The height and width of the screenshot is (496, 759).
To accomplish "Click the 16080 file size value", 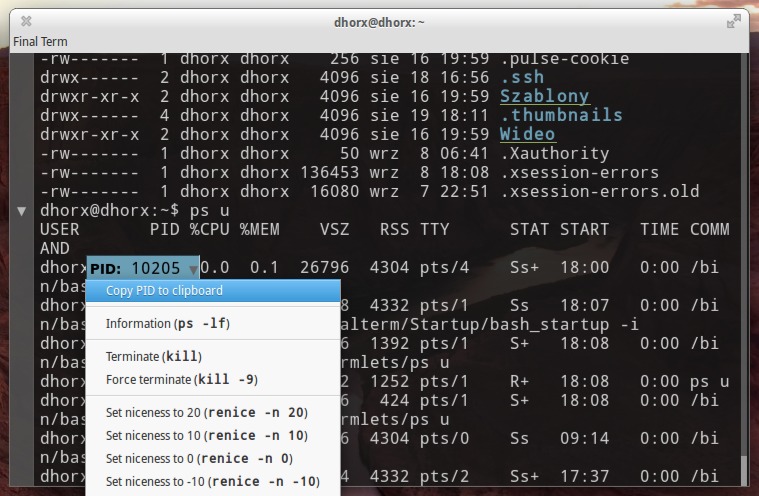I will 334,192.
